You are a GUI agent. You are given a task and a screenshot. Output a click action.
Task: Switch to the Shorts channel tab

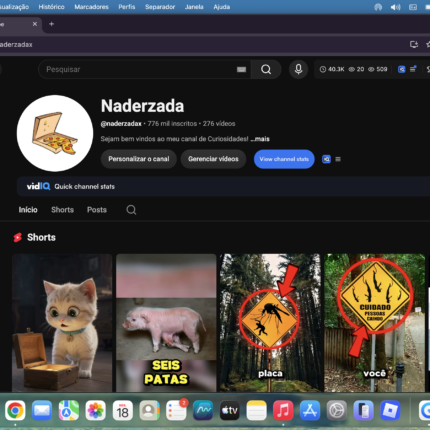point(62,210)
